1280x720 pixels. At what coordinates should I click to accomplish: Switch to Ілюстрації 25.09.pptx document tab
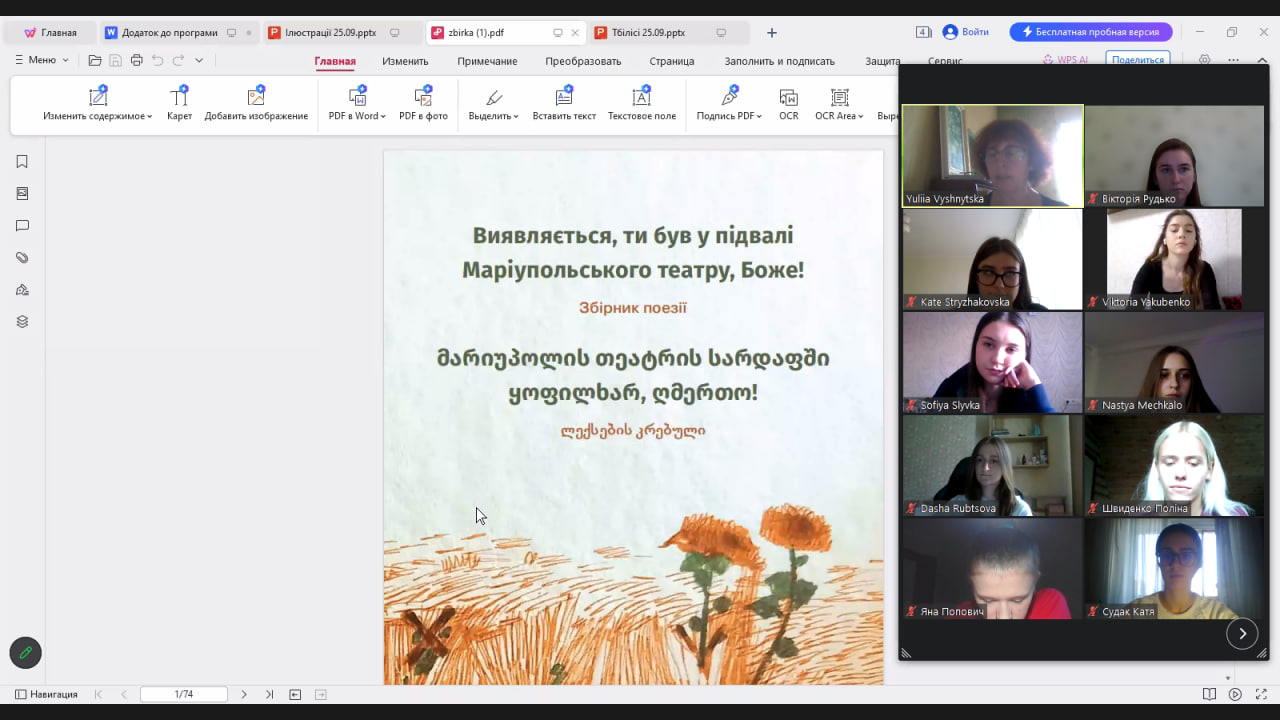click(330, 32)
